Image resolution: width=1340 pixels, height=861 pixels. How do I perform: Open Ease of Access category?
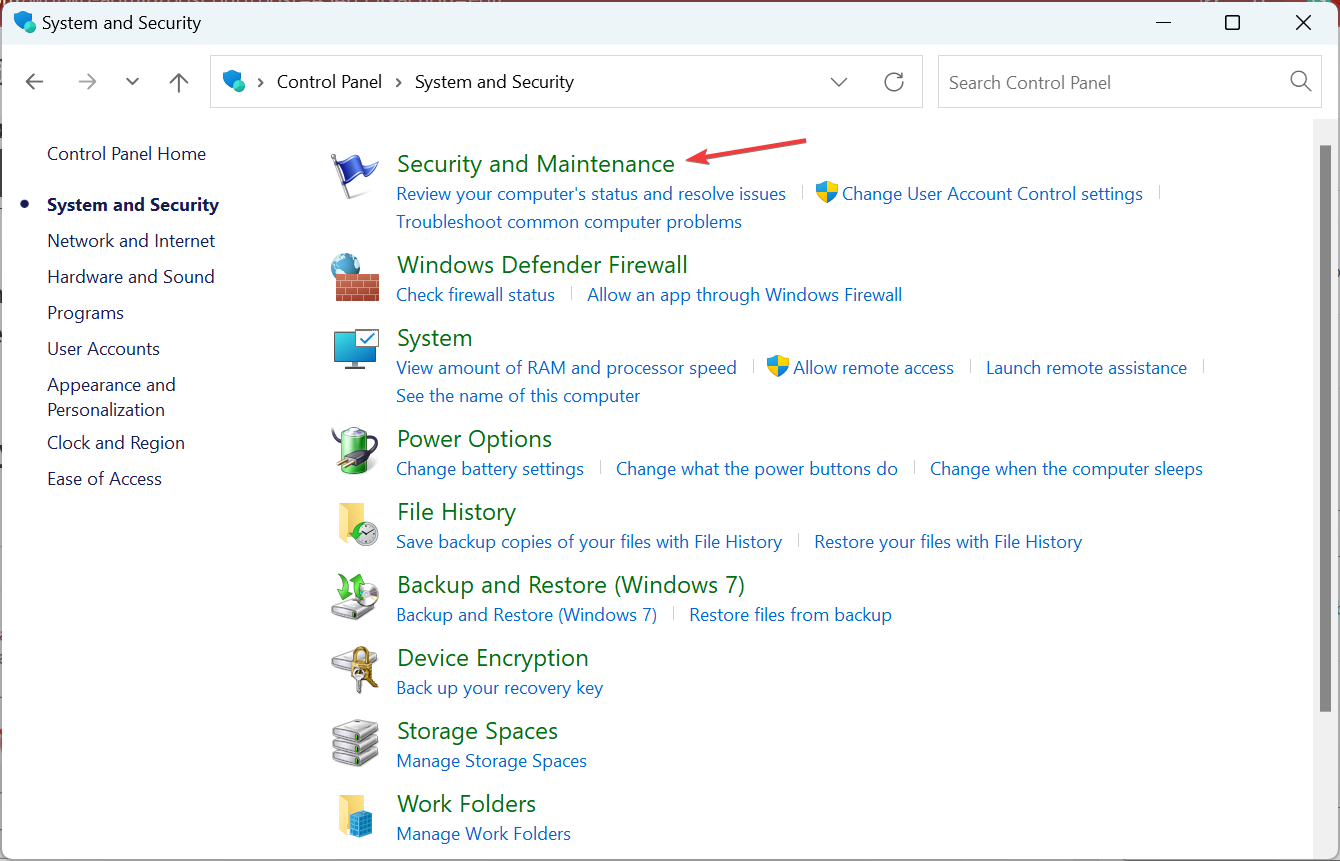104,479
